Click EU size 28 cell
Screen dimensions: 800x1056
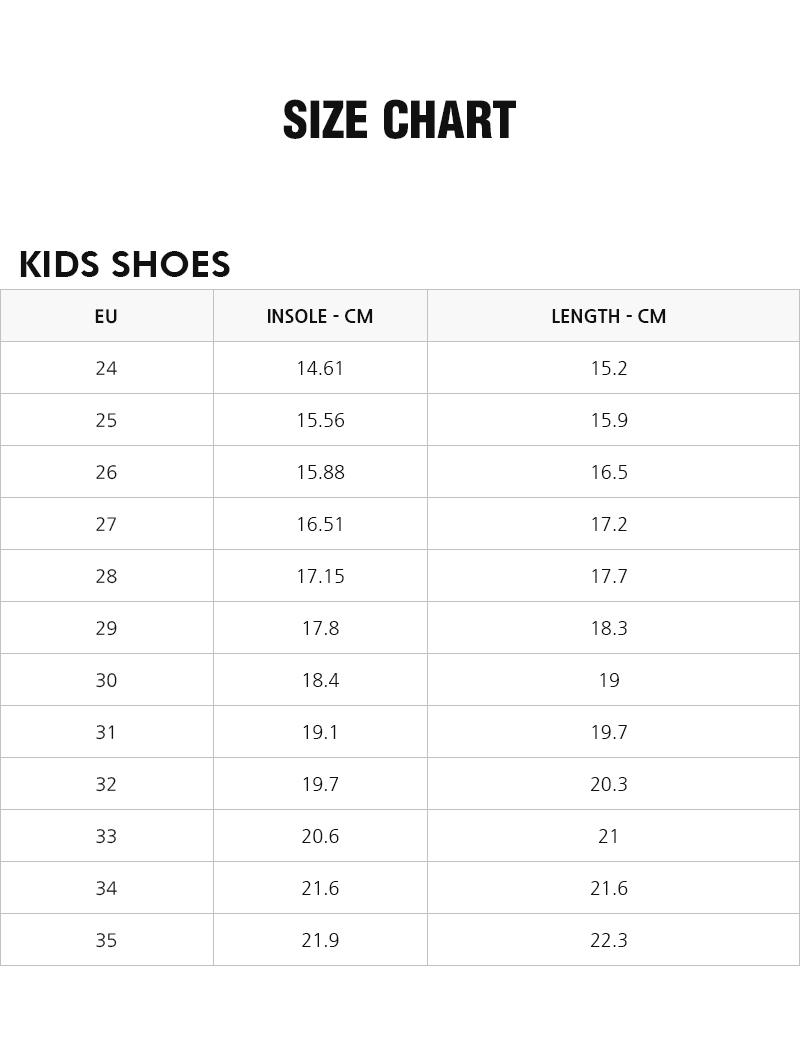tap(106, 576)
